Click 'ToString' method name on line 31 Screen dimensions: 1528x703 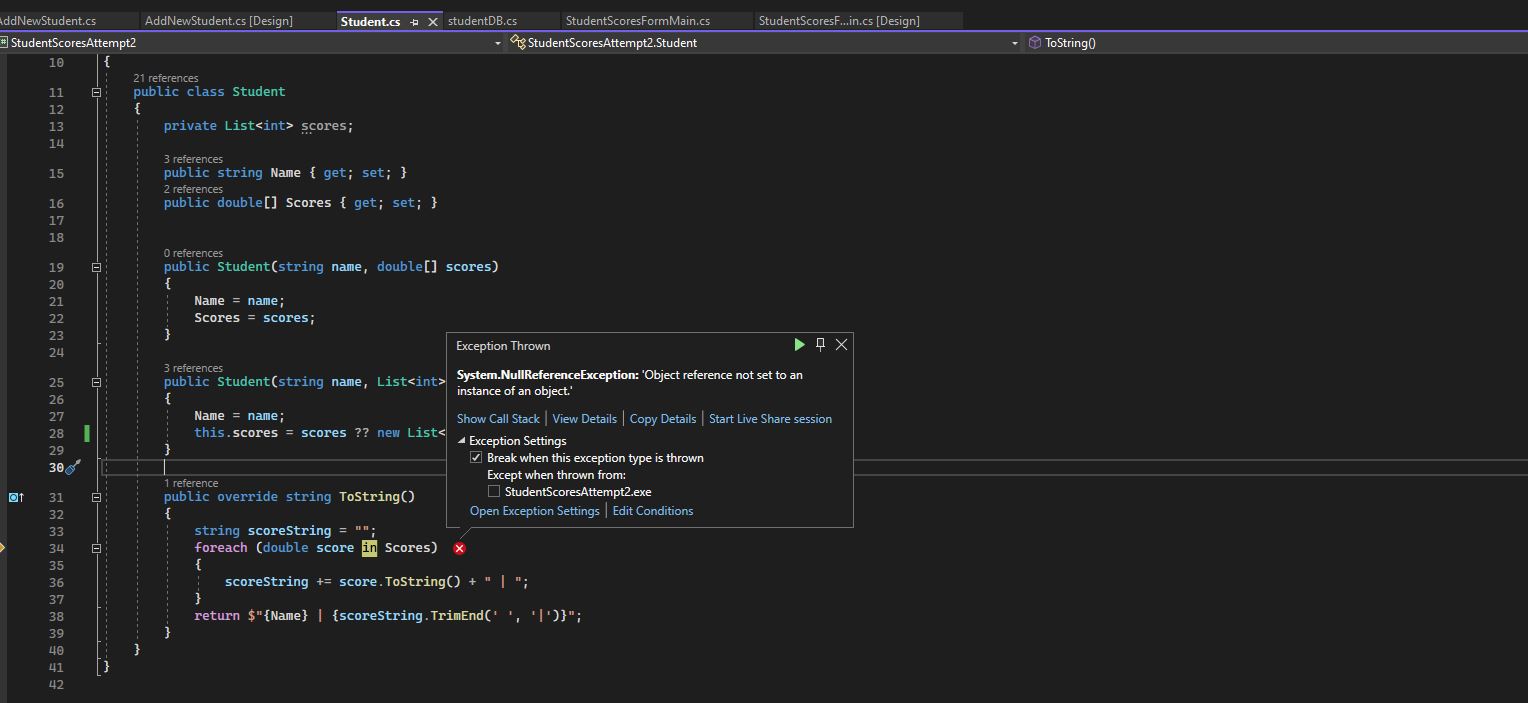pyautogui.click(x=369, y=497)
